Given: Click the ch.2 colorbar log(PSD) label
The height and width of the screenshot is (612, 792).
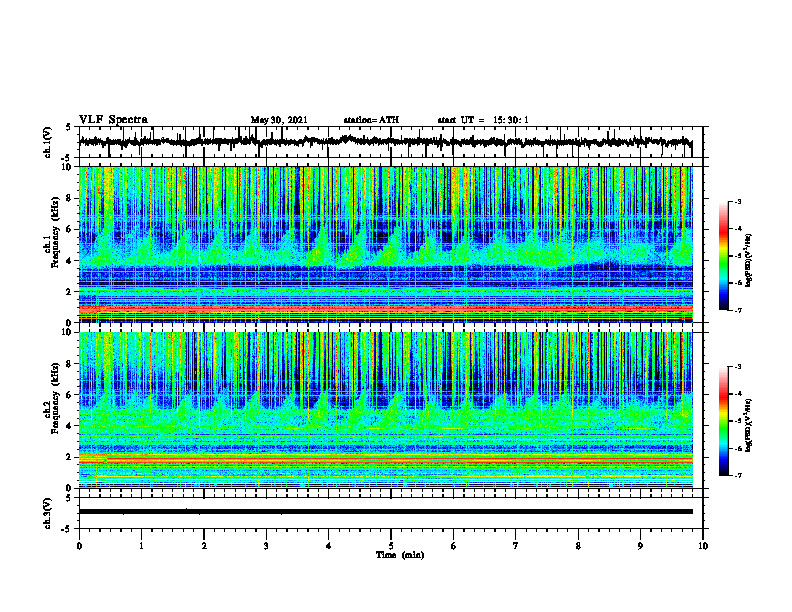Looking at the screenshot, I should pyautogui.click(x=749, y=425).
